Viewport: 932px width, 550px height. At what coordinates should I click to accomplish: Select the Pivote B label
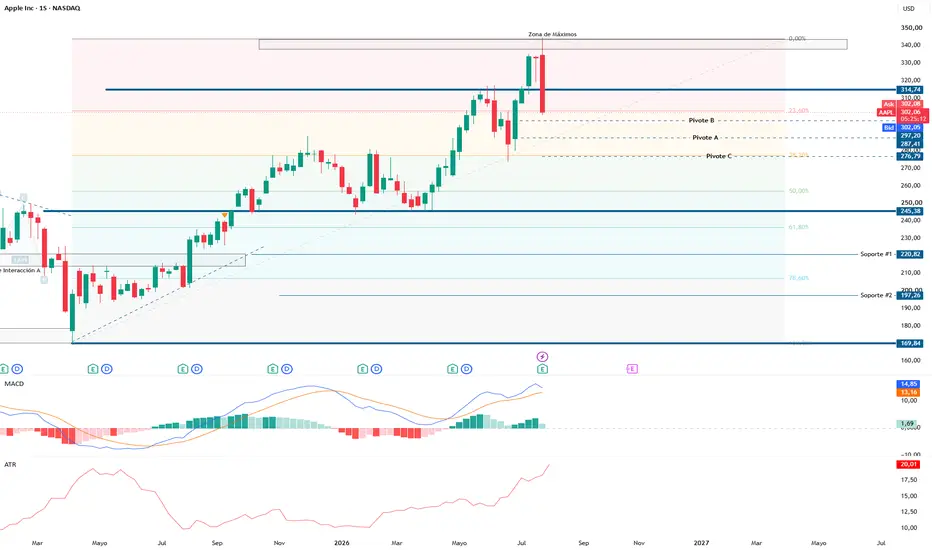click(701, 121)
